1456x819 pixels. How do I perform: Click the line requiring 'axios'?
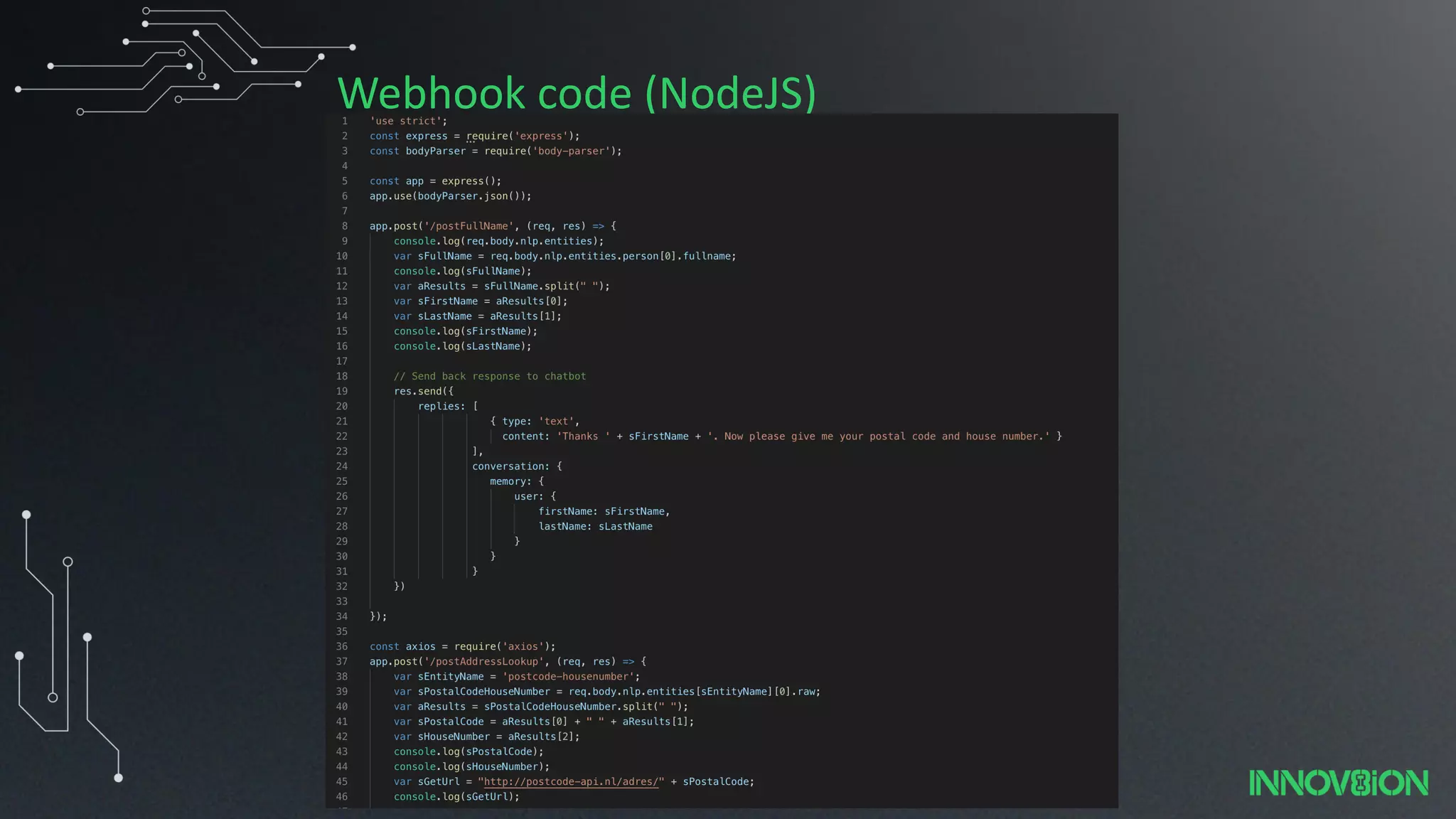[x=463, y=646]
